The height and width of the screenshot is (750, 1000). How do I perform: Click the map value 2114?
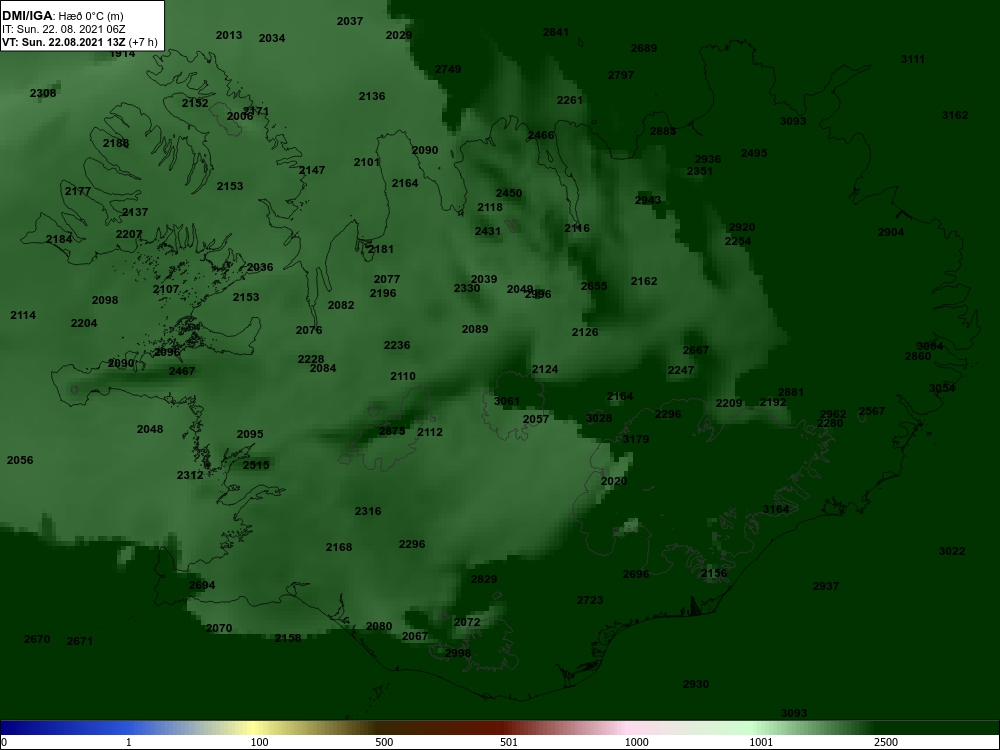23,316
